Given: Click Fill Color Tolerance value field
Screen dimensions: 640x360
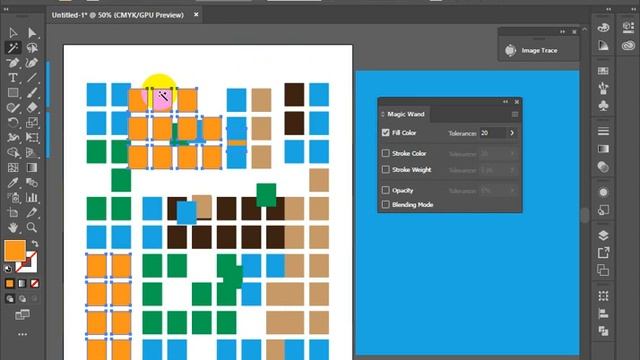Looking at the screenshot, I should (493, 133).
